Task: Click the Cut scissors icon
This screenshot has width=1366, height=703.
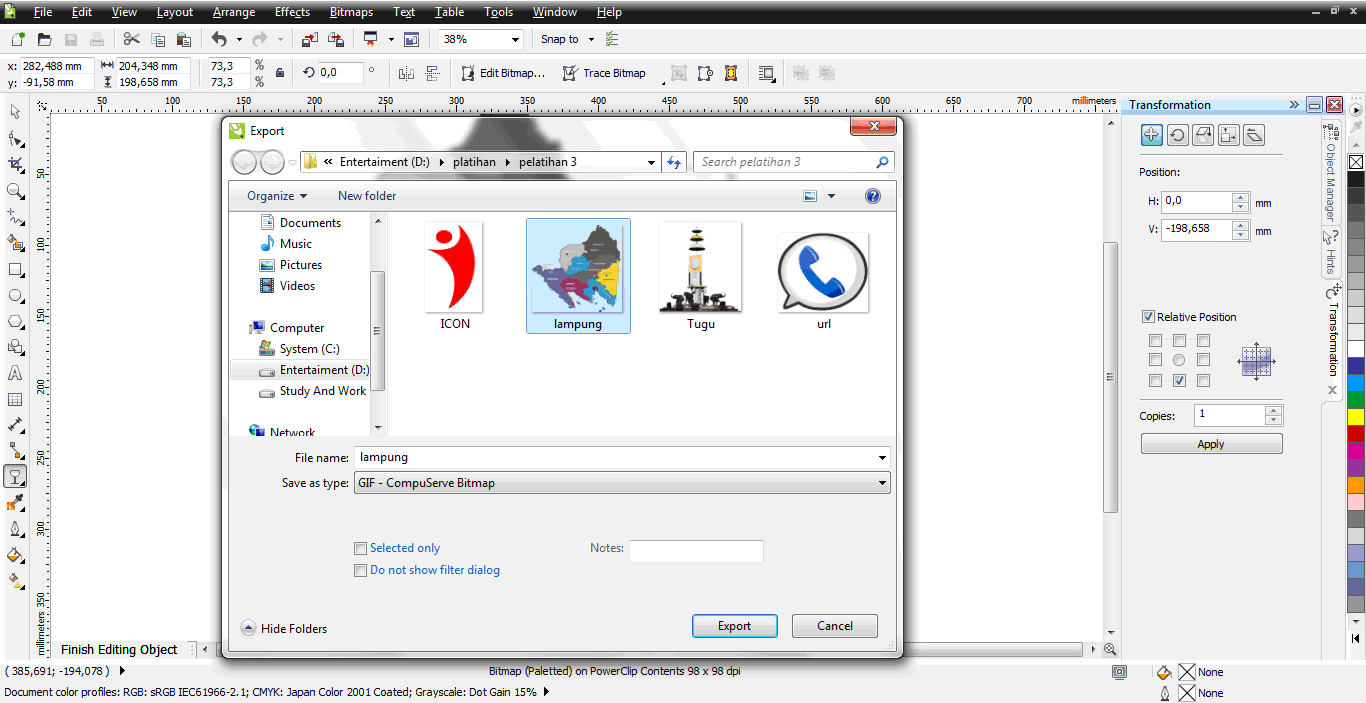Action: [131, 39]
